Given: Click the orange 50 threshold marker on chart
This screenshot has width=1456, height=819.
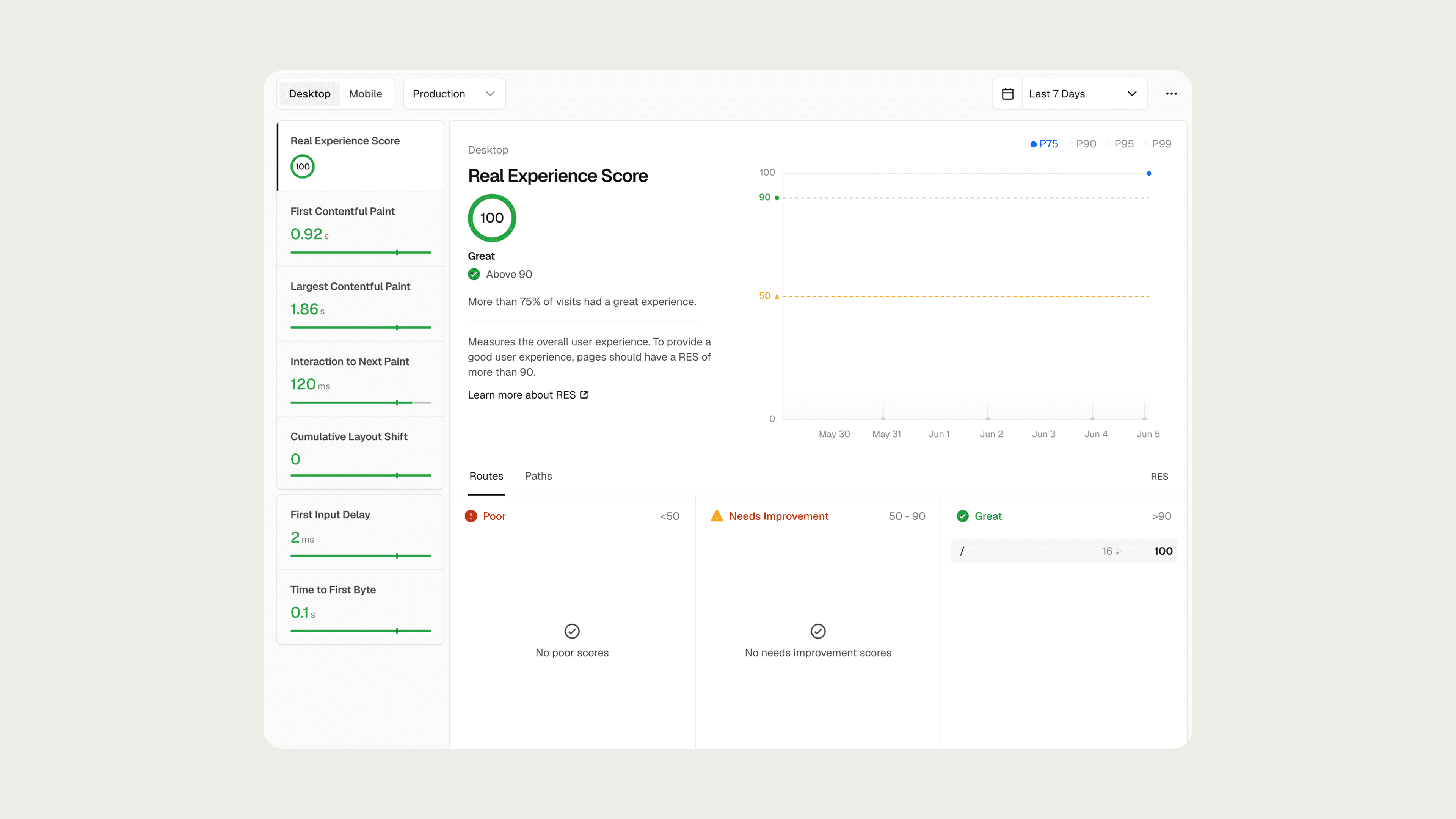Looking at the screenshot, I should (x=777, y=296).
